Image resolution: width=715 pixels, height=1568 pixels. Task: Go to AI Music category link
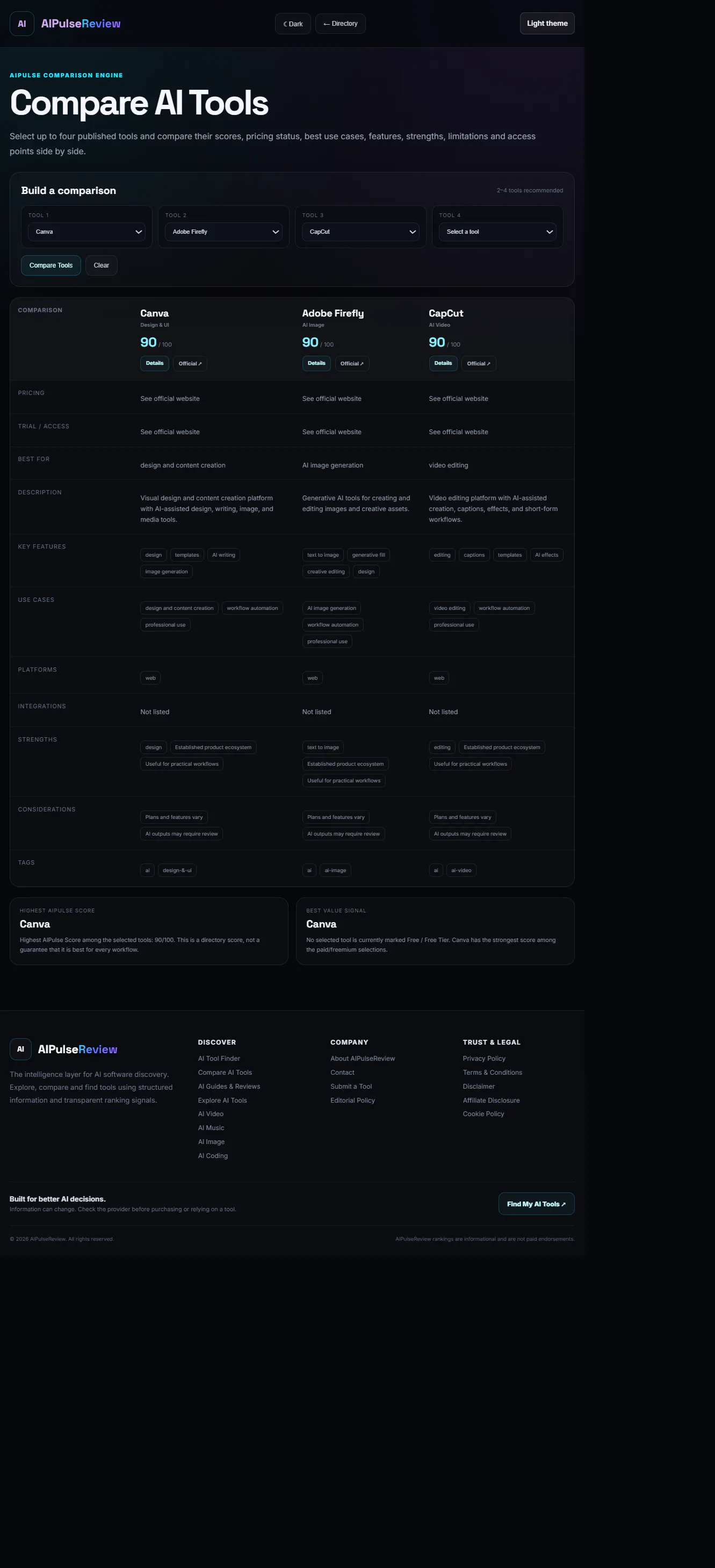(x=211, y=1128)
